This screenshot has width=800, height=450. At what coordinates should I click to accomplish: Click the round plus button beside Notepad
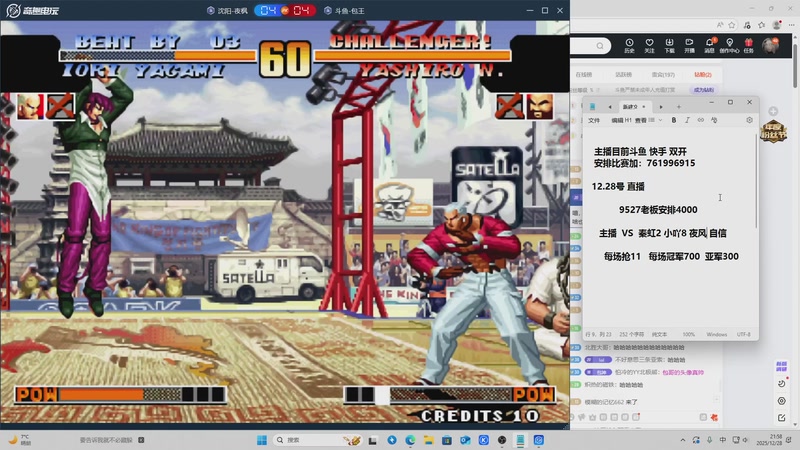pyautogui.click(x=773, y=111)
